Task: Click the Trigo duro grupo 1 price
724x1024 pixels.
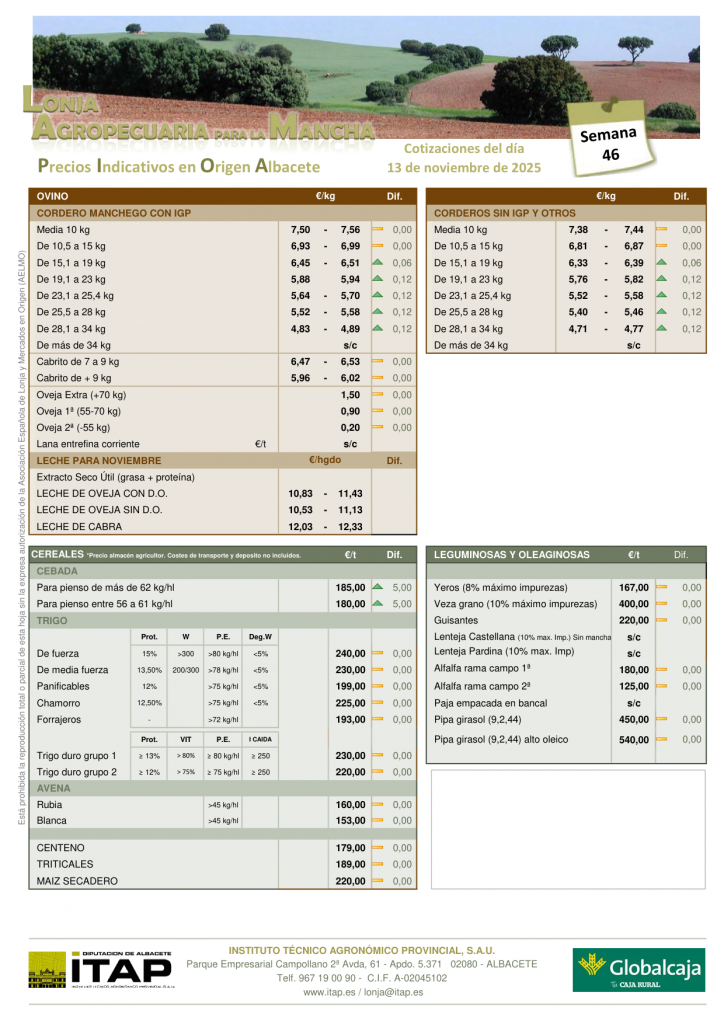Action: pos(350,756)
